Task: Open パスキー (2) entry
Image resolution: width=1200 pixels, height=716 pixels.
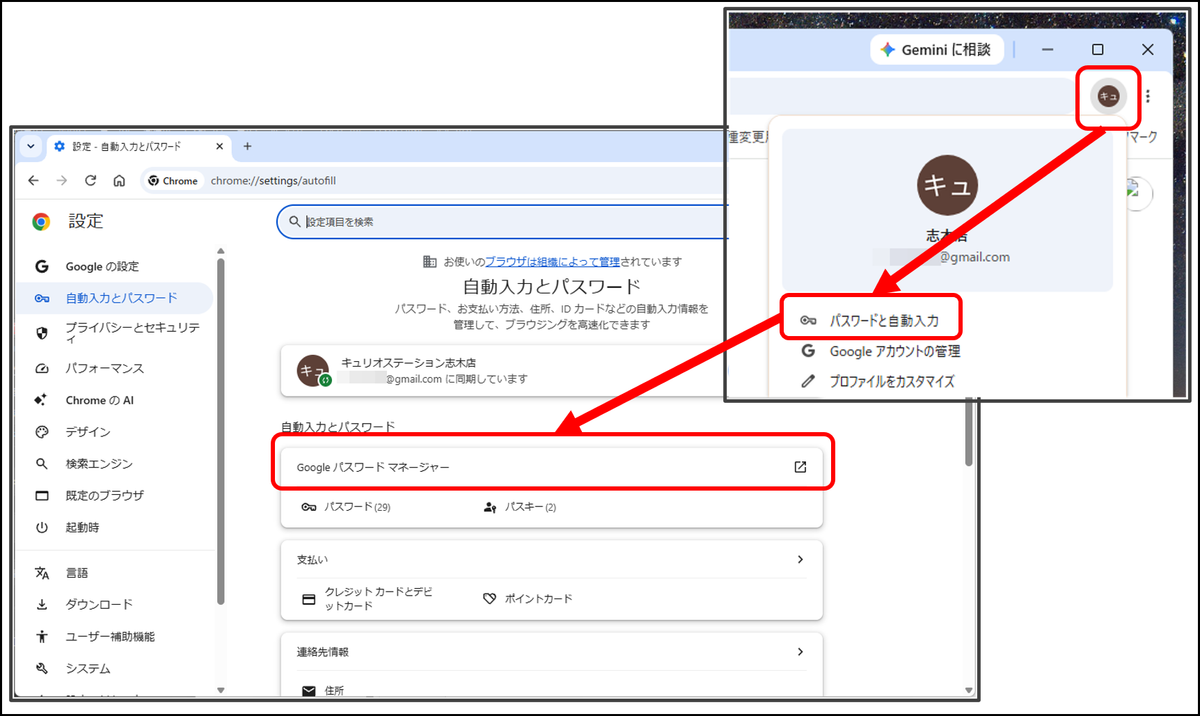Action: pos(519,507)
